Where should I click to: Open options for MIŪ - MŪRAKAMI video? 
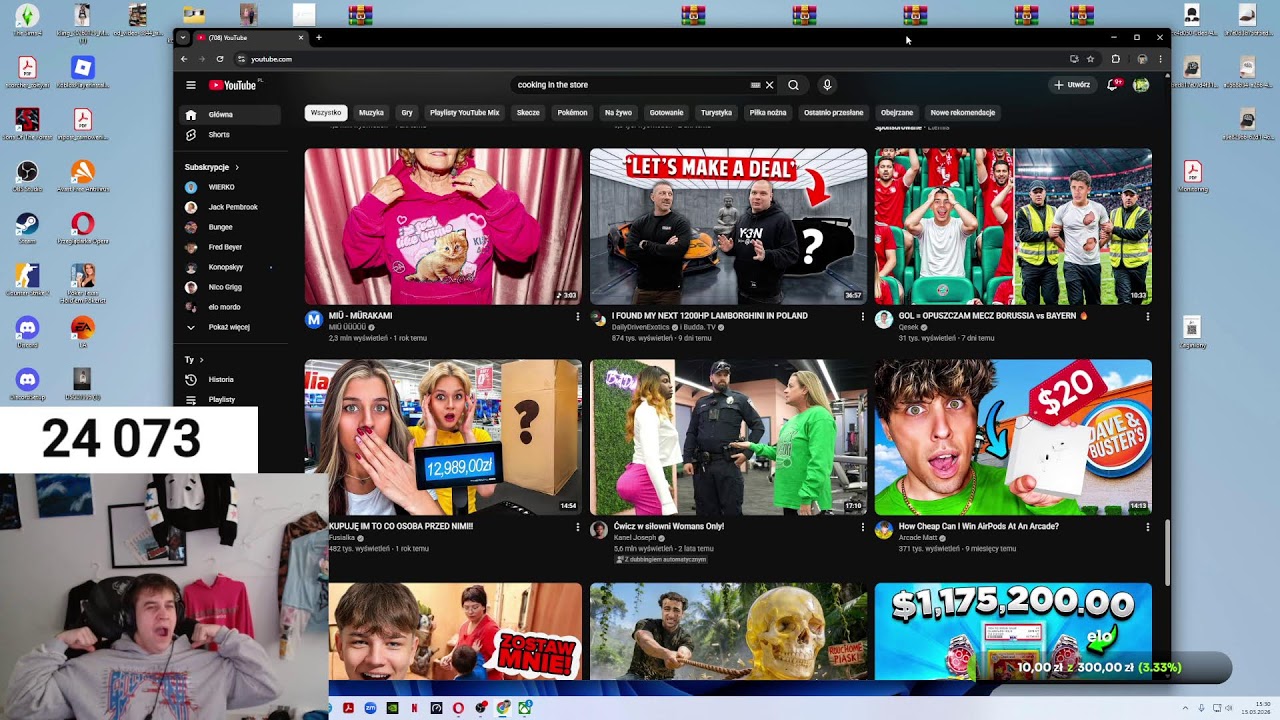click(577, 317)
